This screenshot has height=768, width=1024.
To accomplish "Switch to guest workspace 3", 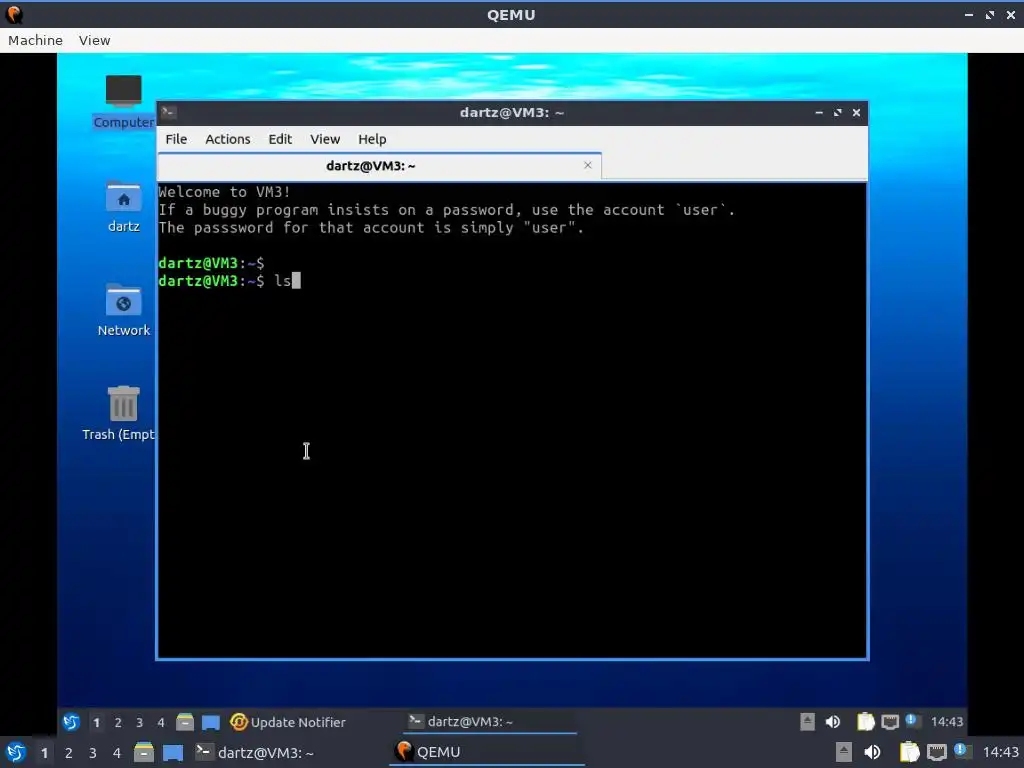I will click(x=139, y=722).
